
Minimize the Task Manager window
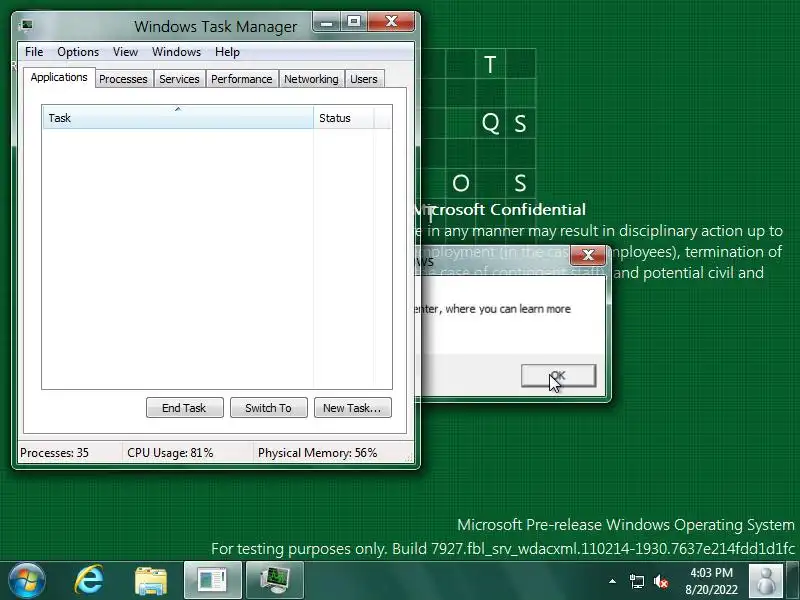pos(327,22)
